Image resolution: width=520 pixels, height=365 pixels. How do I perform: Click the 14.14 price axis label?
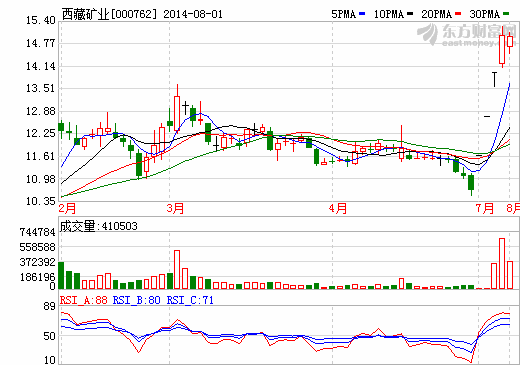click(41, 66)
